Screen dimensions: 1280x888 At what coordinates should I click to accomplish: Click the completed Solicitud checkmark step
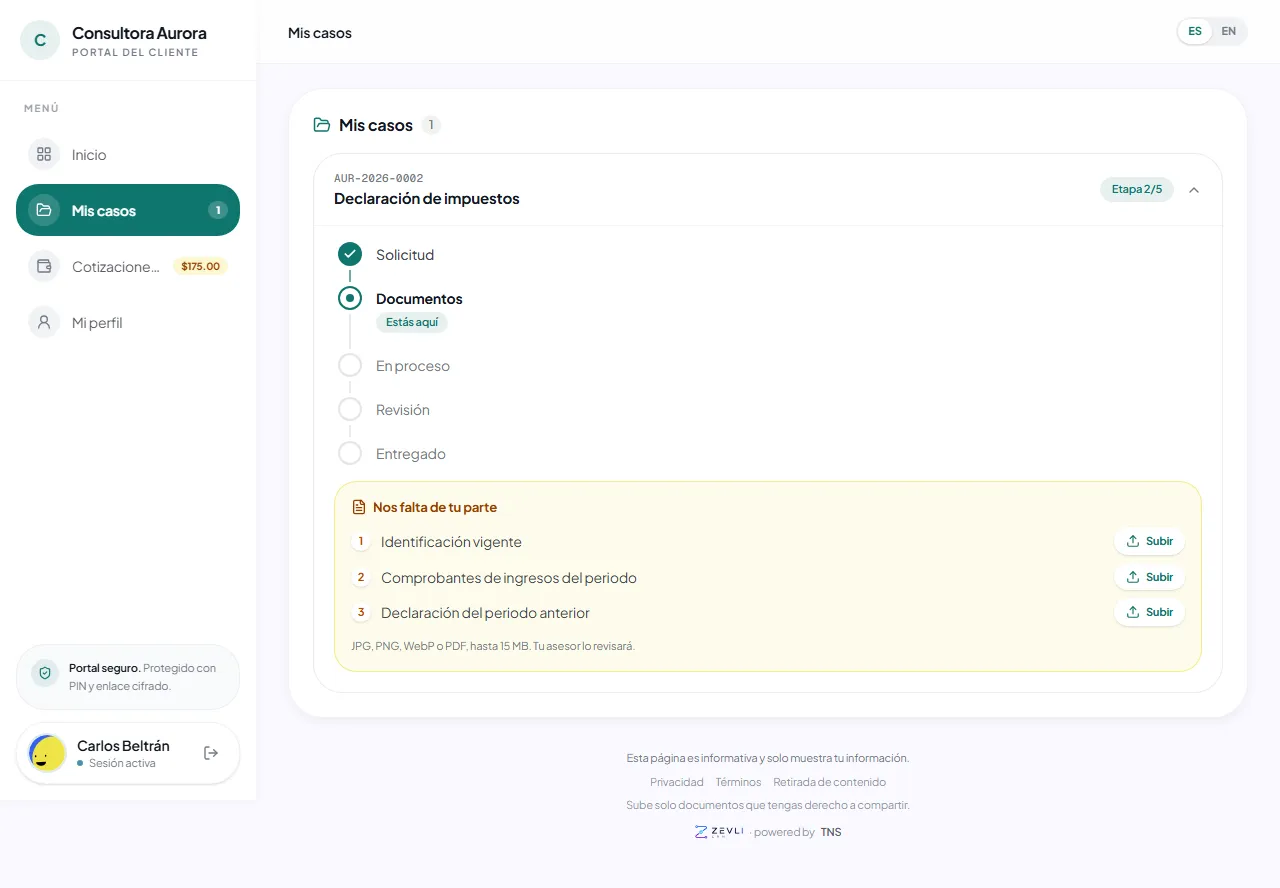tap(350, 254)
